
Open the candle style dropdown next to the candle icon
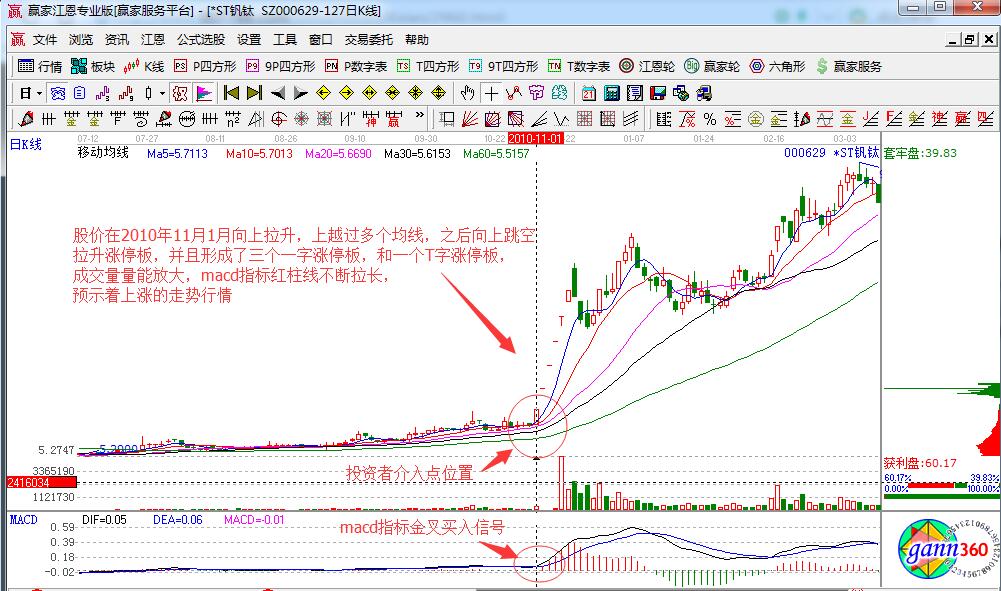tap(162, 93)
